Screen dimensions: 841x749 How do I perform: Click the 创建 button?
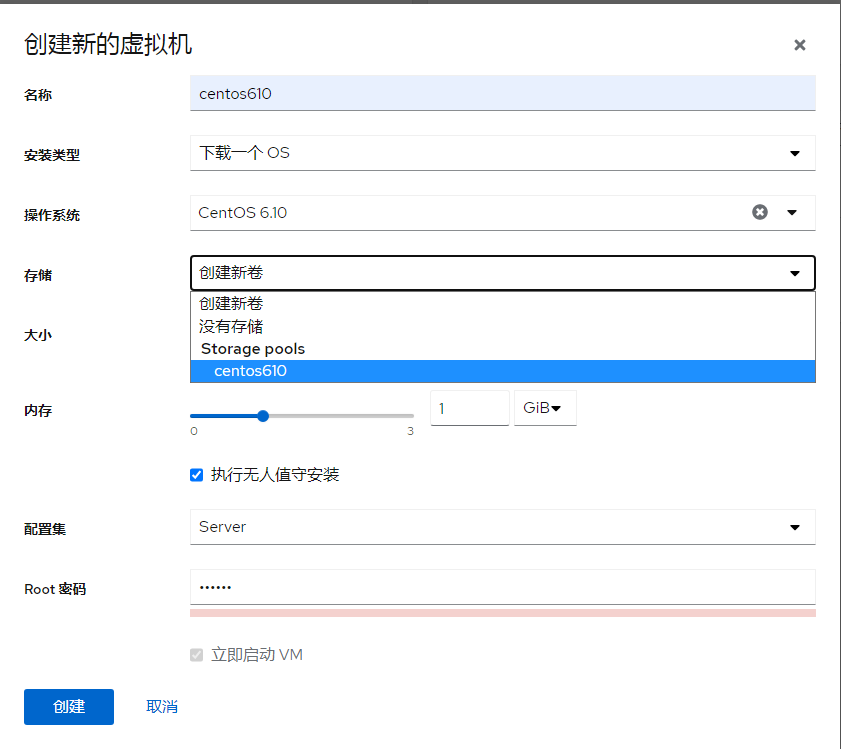(68, 707)
